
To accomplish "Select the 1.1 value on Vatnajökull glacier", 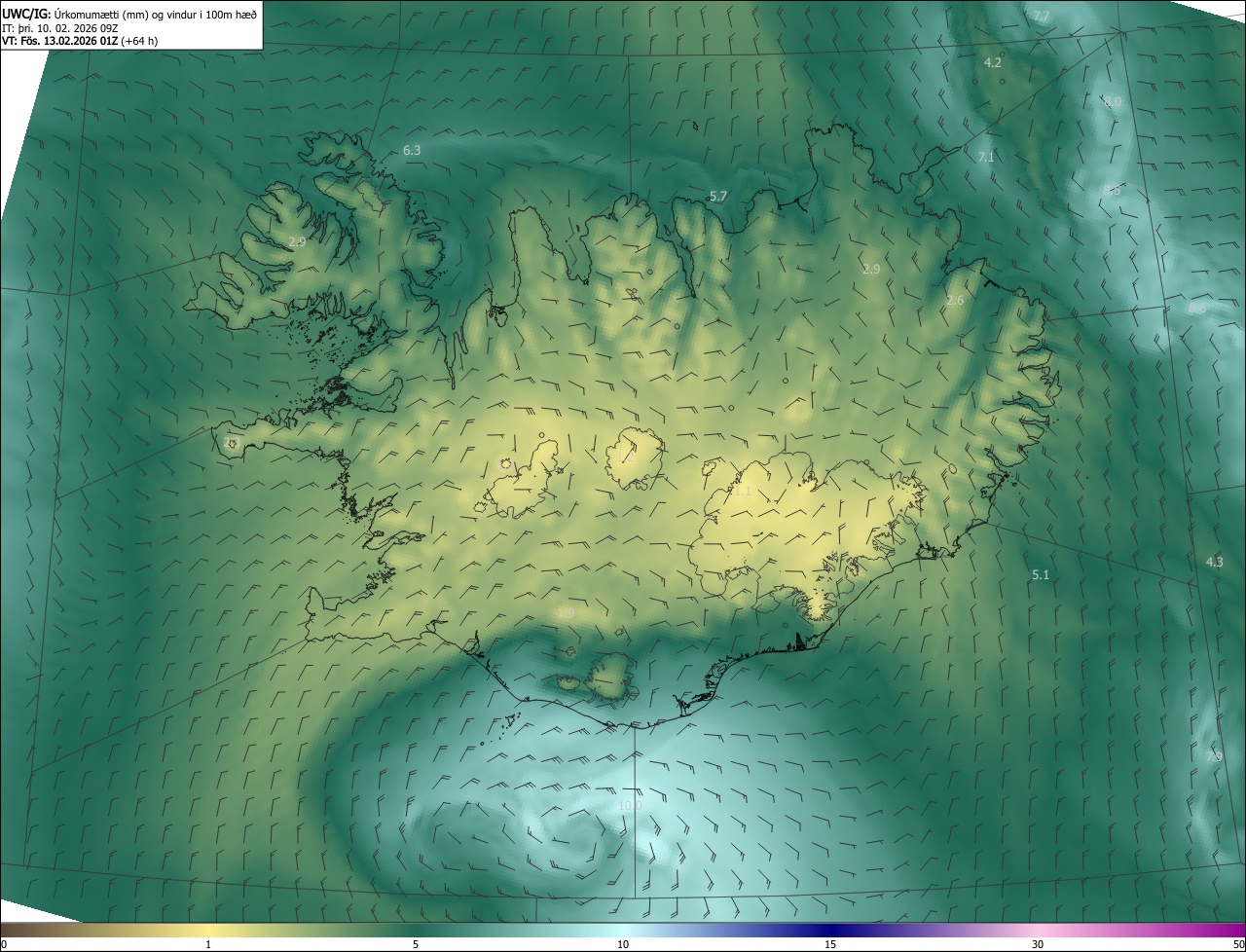I will pos(742,492).
